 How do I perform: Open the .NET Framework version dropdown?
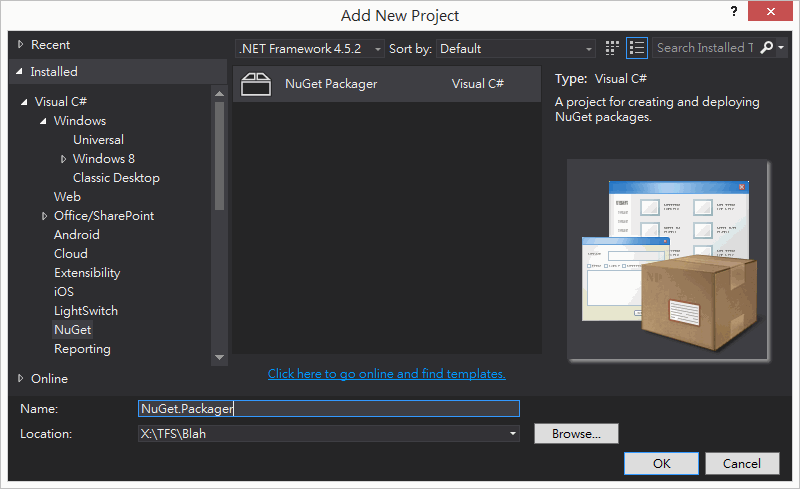pyautogui.click(x=310, y=48)
